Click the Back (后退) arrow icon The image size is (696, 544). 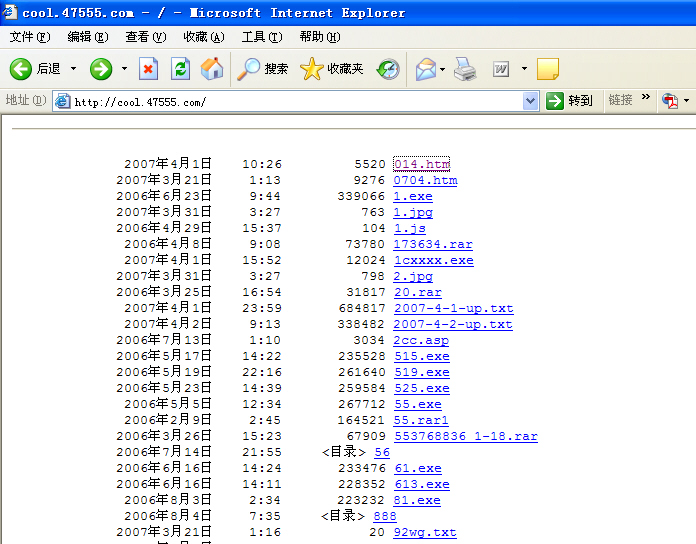click(22, 69)
